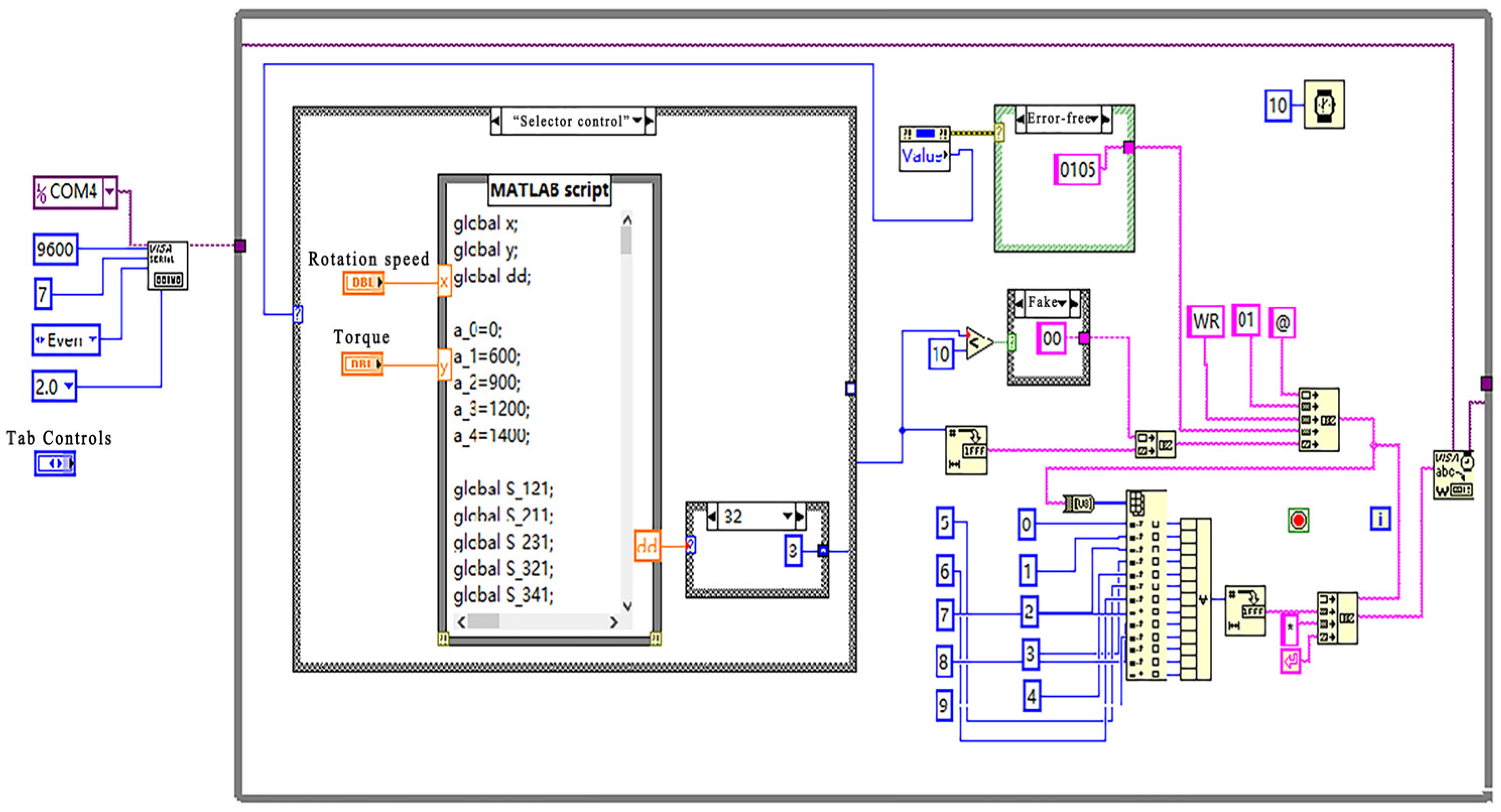Click the 9600 baud rate constant
The height and width of the screenshot is (812, 1501).
coord(55,250)
